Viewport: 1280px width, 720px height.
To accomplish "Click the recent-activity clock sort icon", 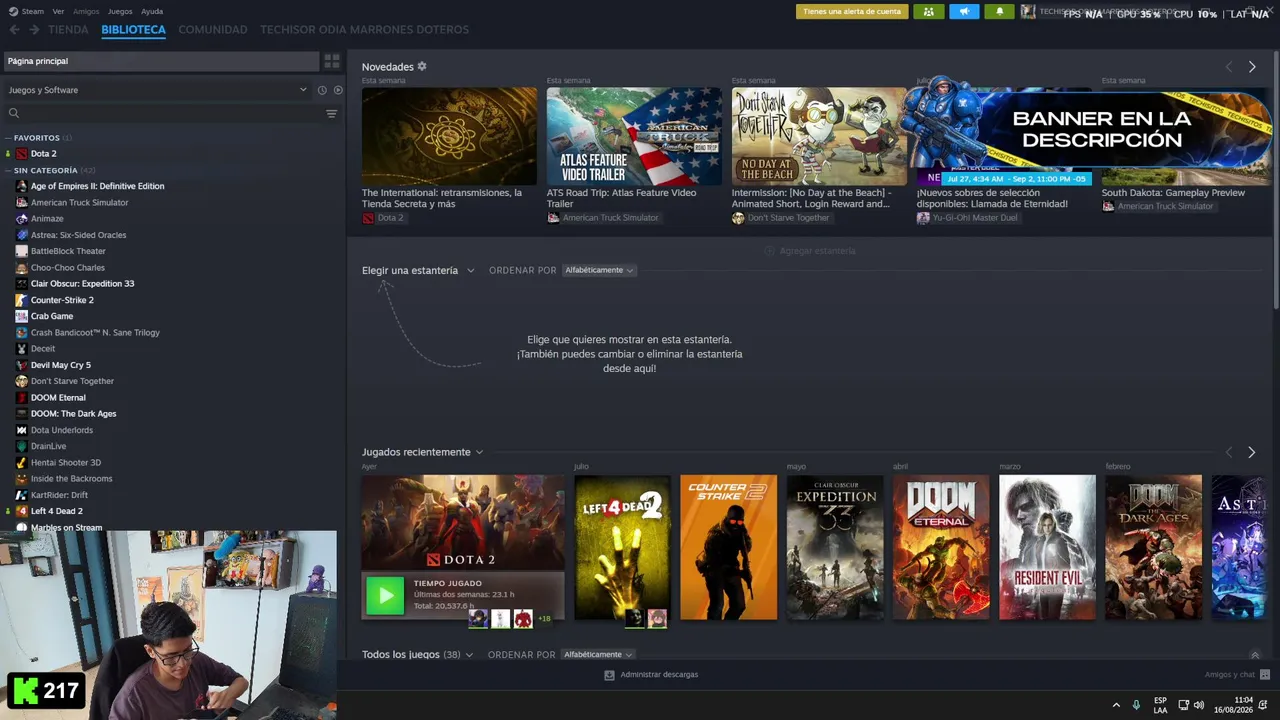I will click(322, 90).
